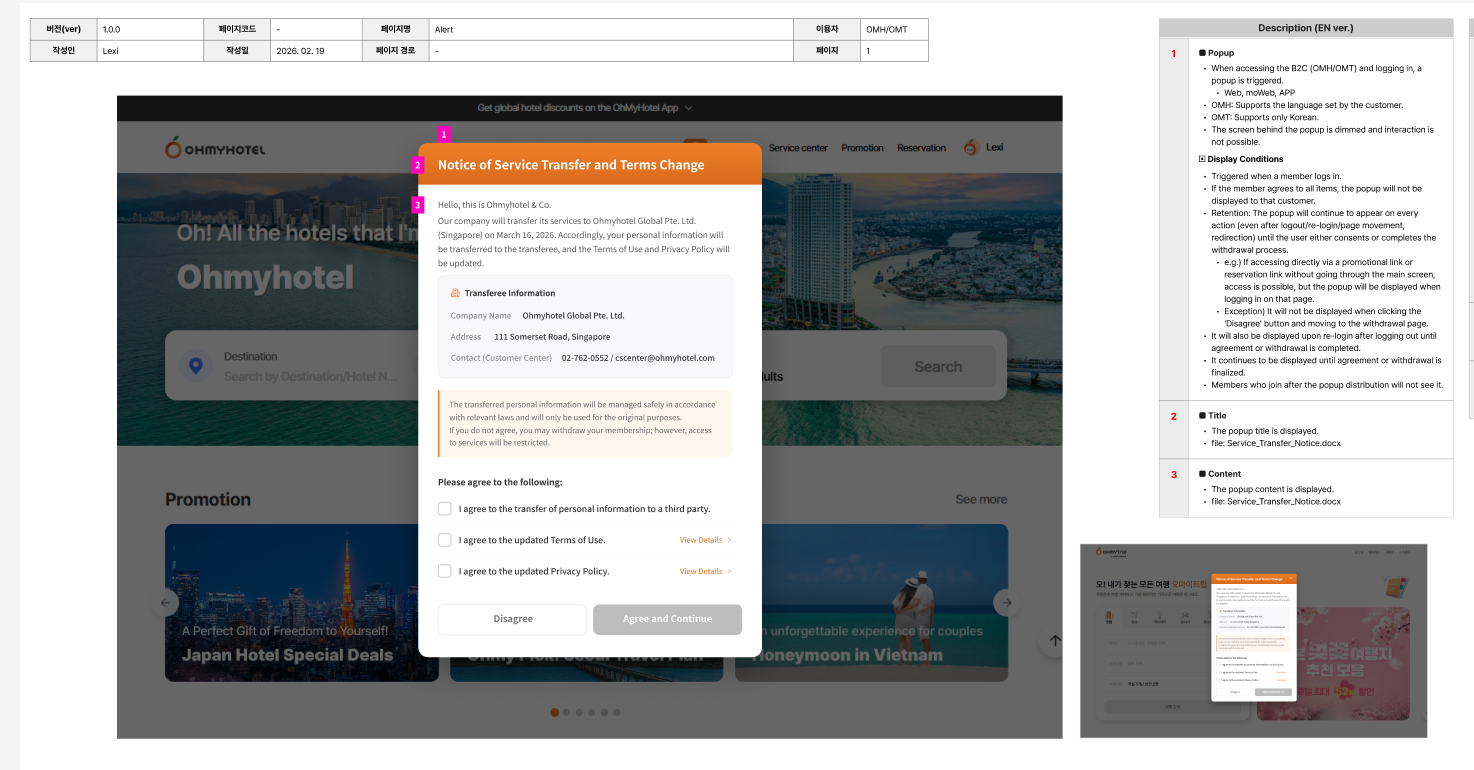1474x770 pixels.
Task: Click the OHMYHOTEL logo in the site header
Action: (x=215, y=149)
